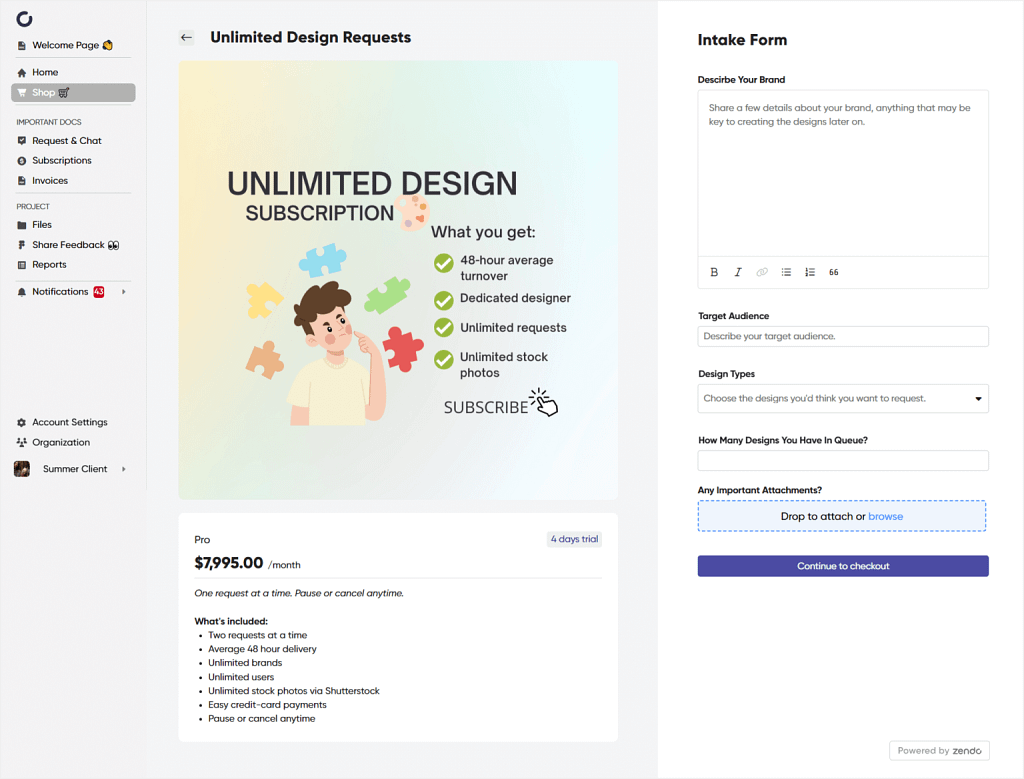
Task: Click the Notifications bell icon
Action: pyautogui.click(x=22, y=292)
